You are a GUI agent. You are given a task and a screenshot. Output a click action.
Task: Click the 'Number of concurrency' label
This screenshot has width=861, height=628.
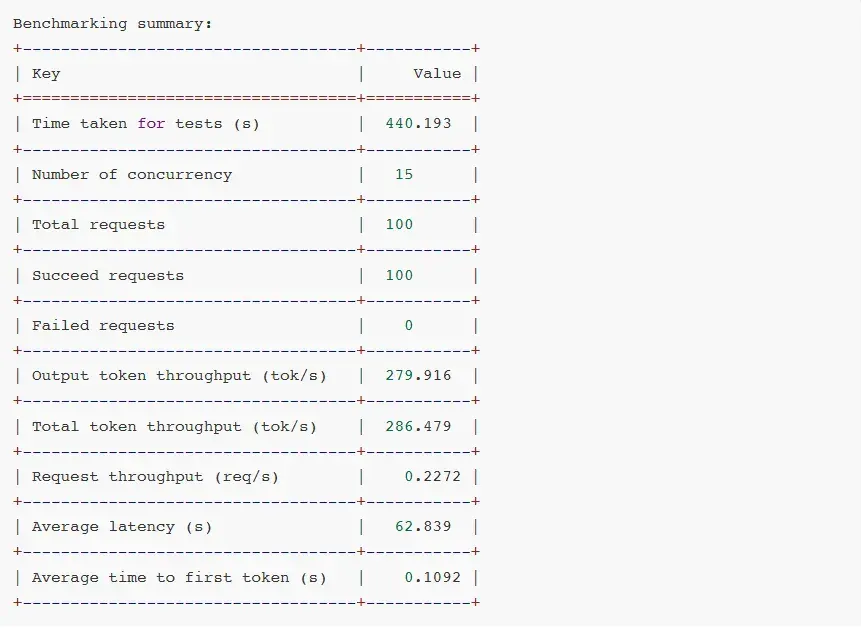(x=132, y=175)
